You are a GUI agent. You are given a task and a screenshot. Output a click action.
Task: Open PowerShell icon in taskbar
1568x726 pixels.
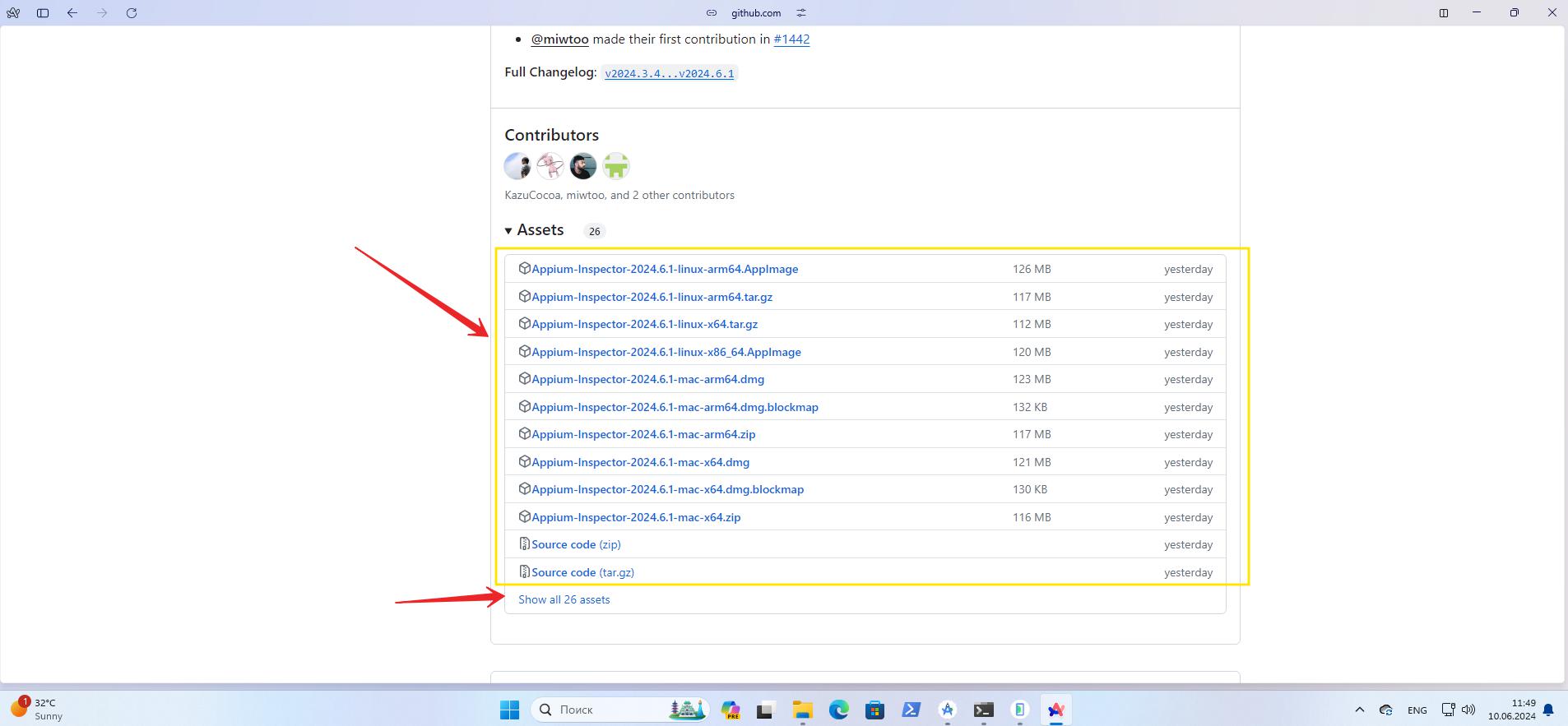point(911,710)
